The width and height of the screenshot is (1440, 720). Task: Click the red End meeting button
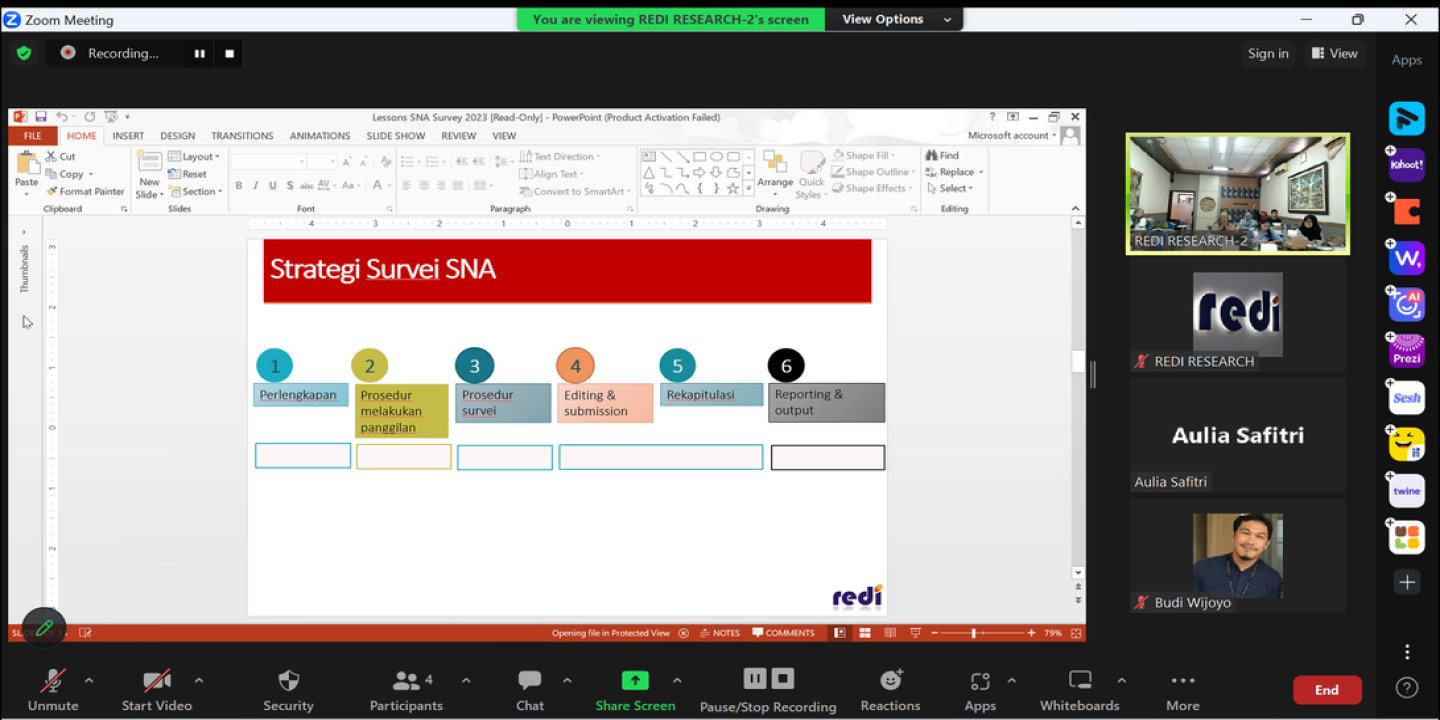(1327, 690)
